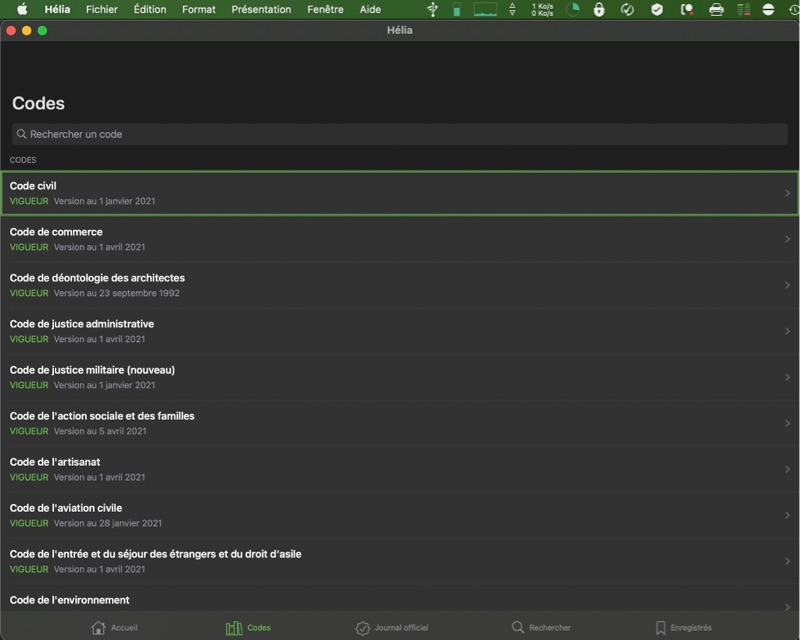Open the Édition menu
The width and height of the screenshot is (800, 640).
[150, 10]
